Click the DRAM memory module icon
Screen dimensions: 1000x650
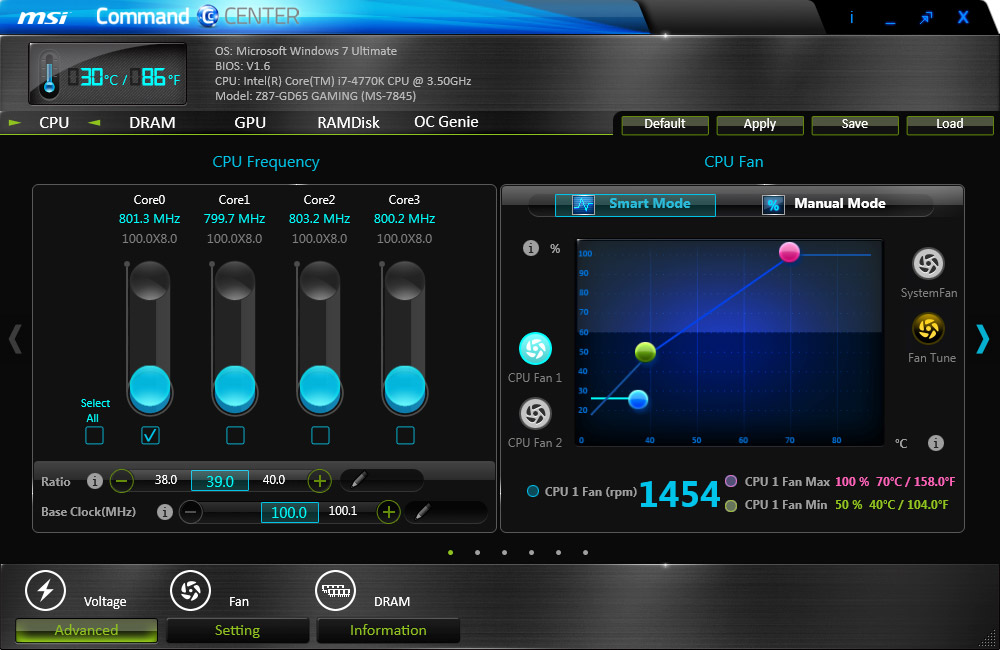(x=335, y=591)
